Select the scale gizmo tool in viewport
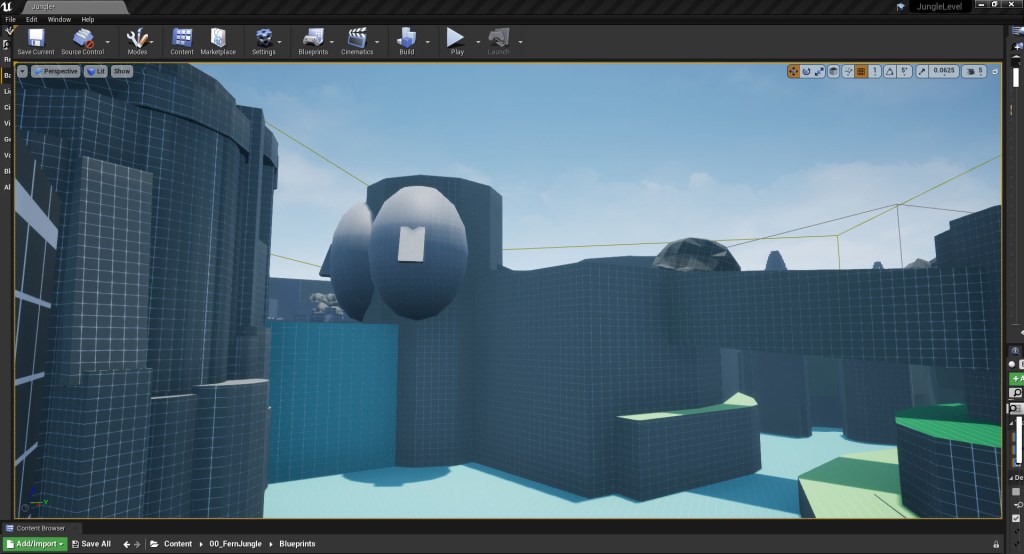The height and width of the screenshot is (554, 1024). coord(820,71)
